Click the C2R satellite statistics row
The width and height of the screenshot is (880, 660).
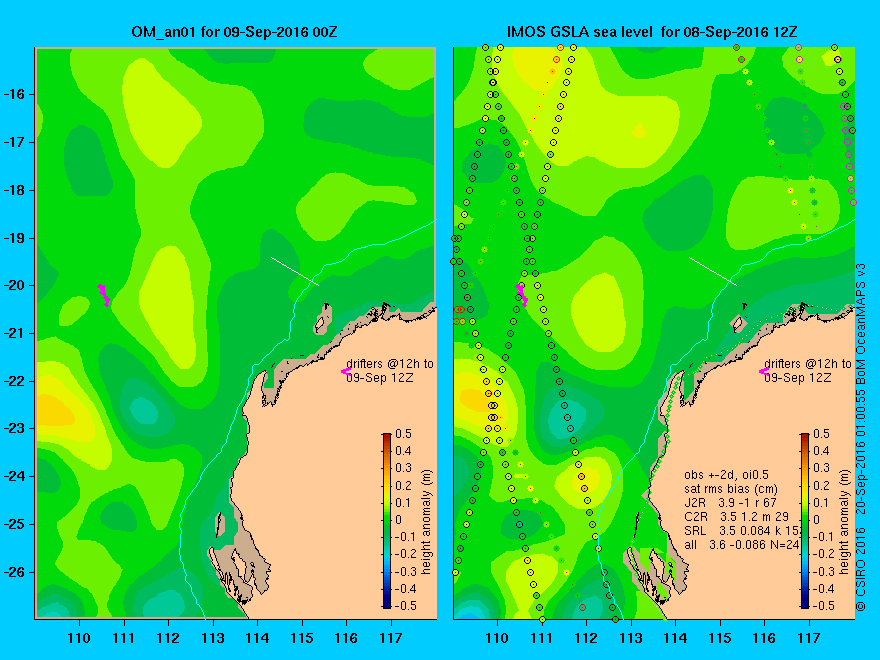coord(736,516)
